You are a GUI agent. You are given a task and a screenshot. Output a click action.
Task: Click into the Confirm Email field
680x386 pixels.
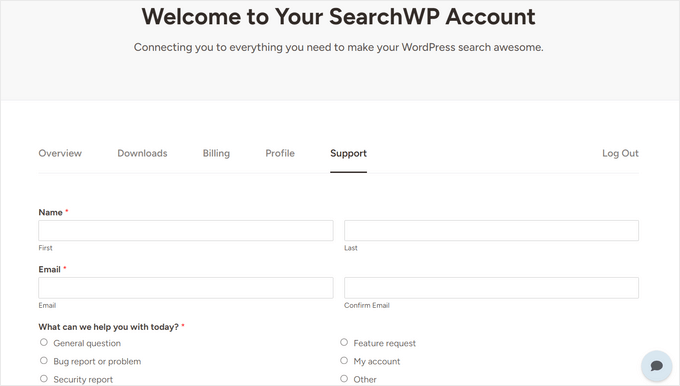pyautogui.click(x=491, y=288)
